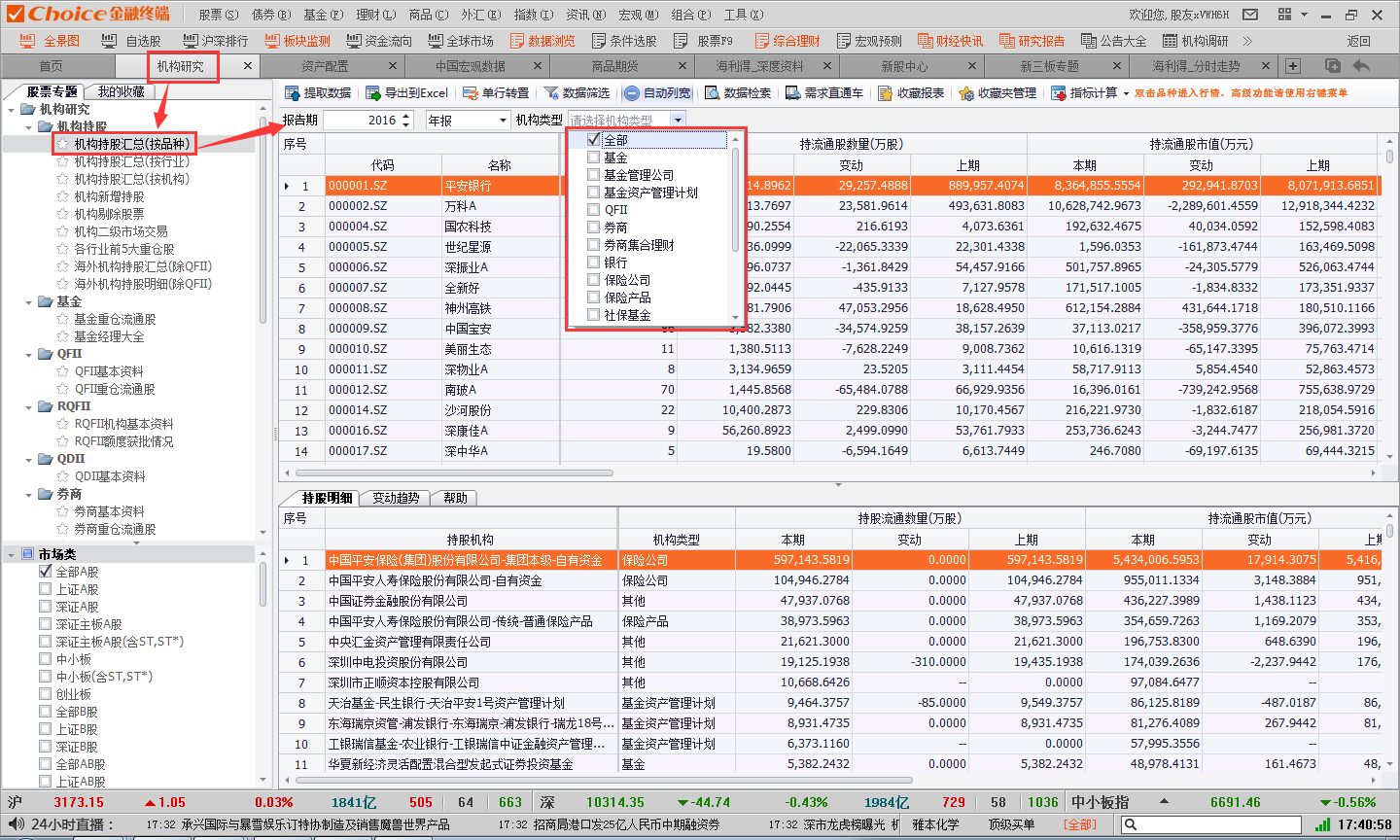Click the 提取数据 (extract data) icon

tap(292, 93)
